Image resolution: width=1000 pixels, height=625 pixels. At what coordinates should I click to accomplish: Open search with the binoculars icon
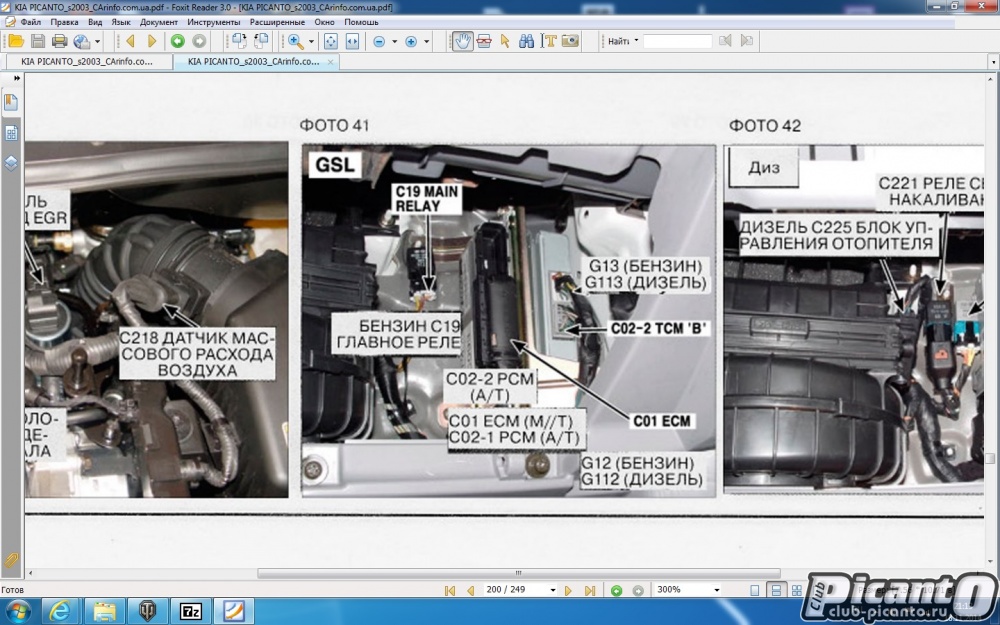point(527,41)
